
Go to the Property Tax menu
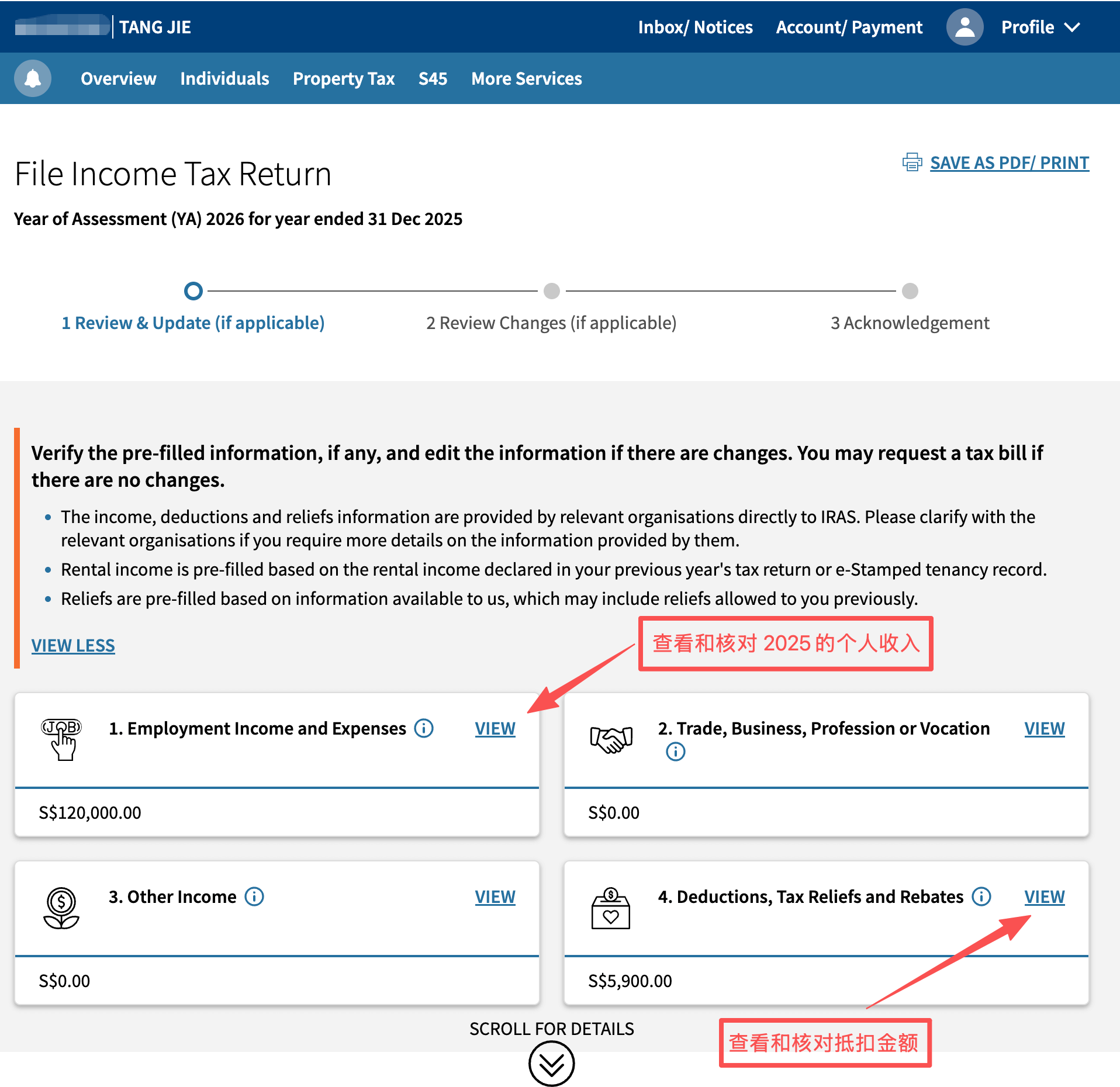pyautogui.click(x=344, y=78)
